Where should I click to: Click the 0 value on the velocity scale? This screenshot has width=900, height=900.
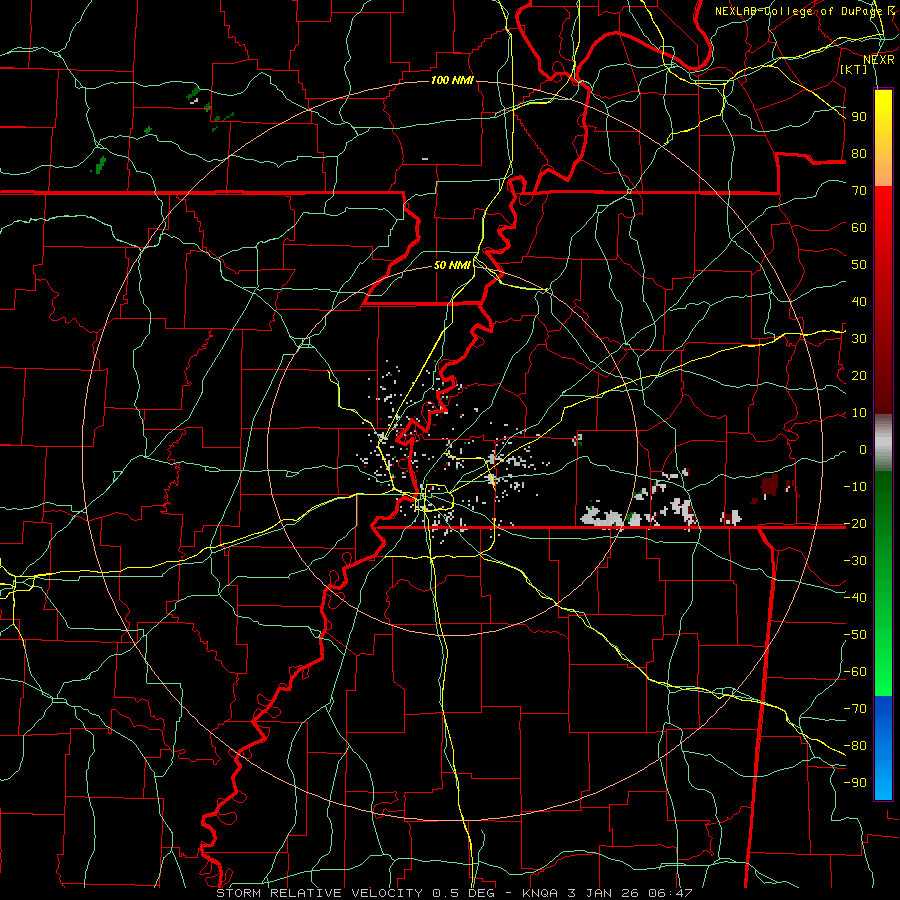[863, 450]
